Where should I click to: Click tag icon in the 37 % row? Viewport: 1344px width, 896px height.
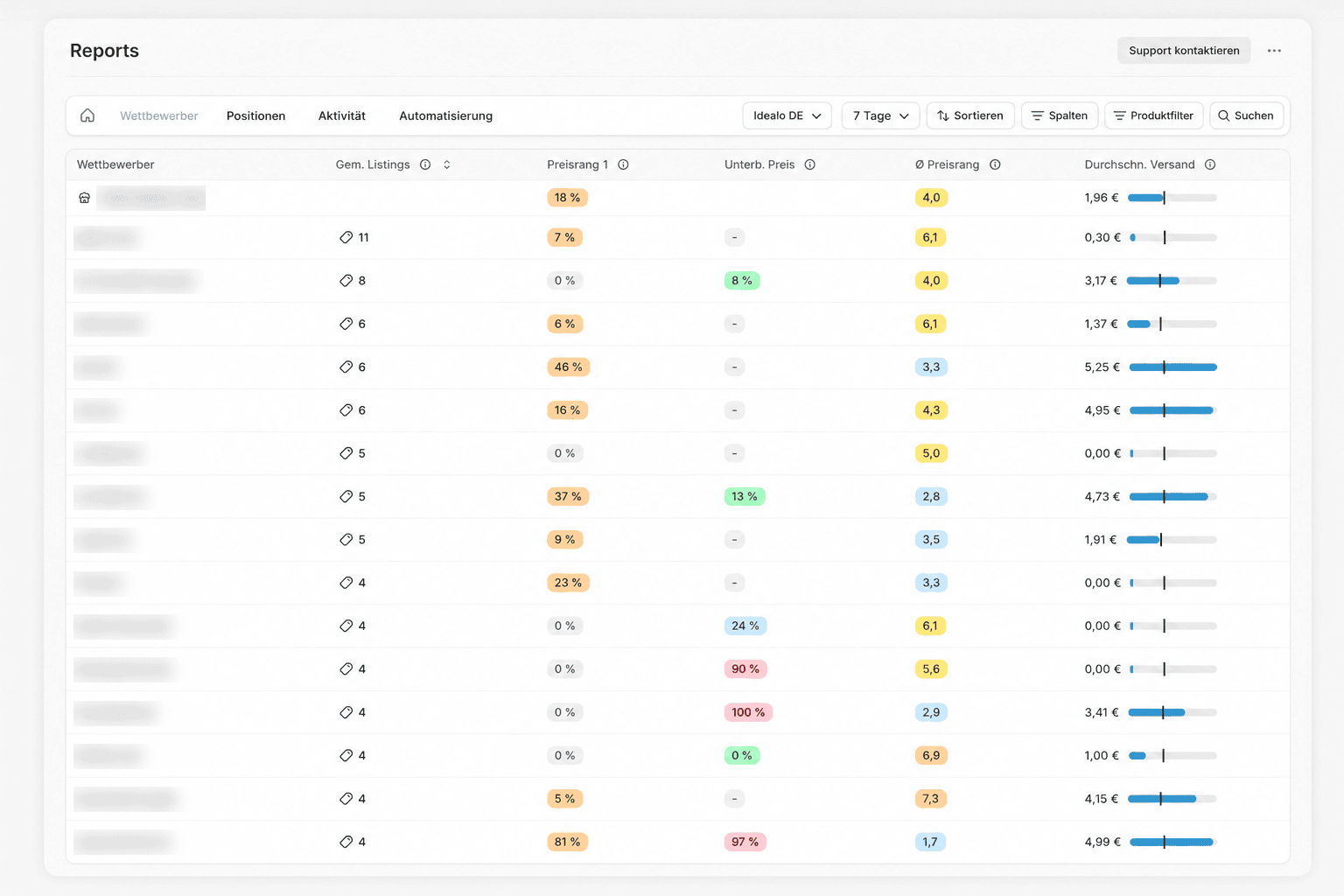(x=346, y=496)
